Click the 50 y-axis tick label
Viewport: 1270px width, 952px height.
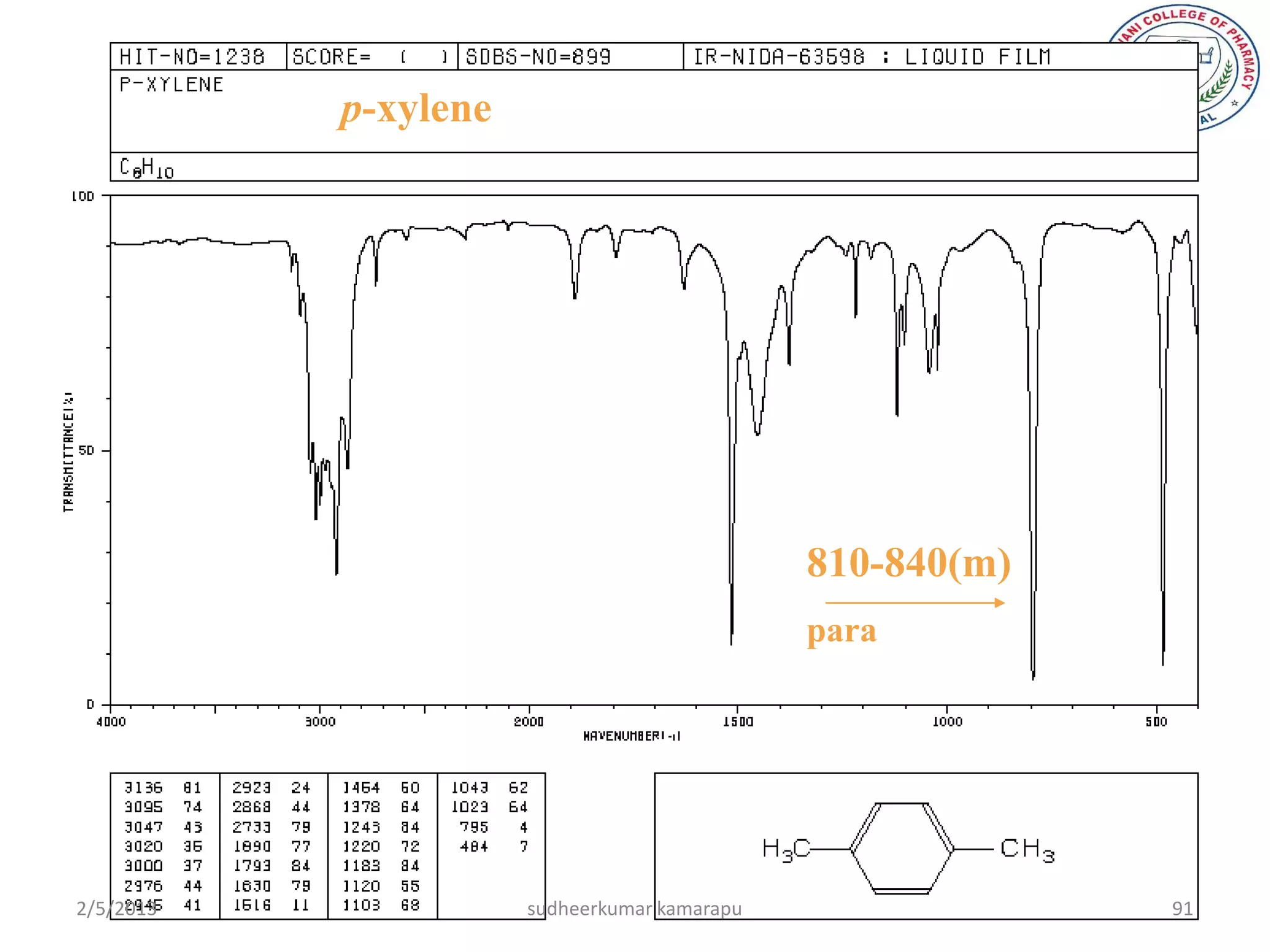87,451
